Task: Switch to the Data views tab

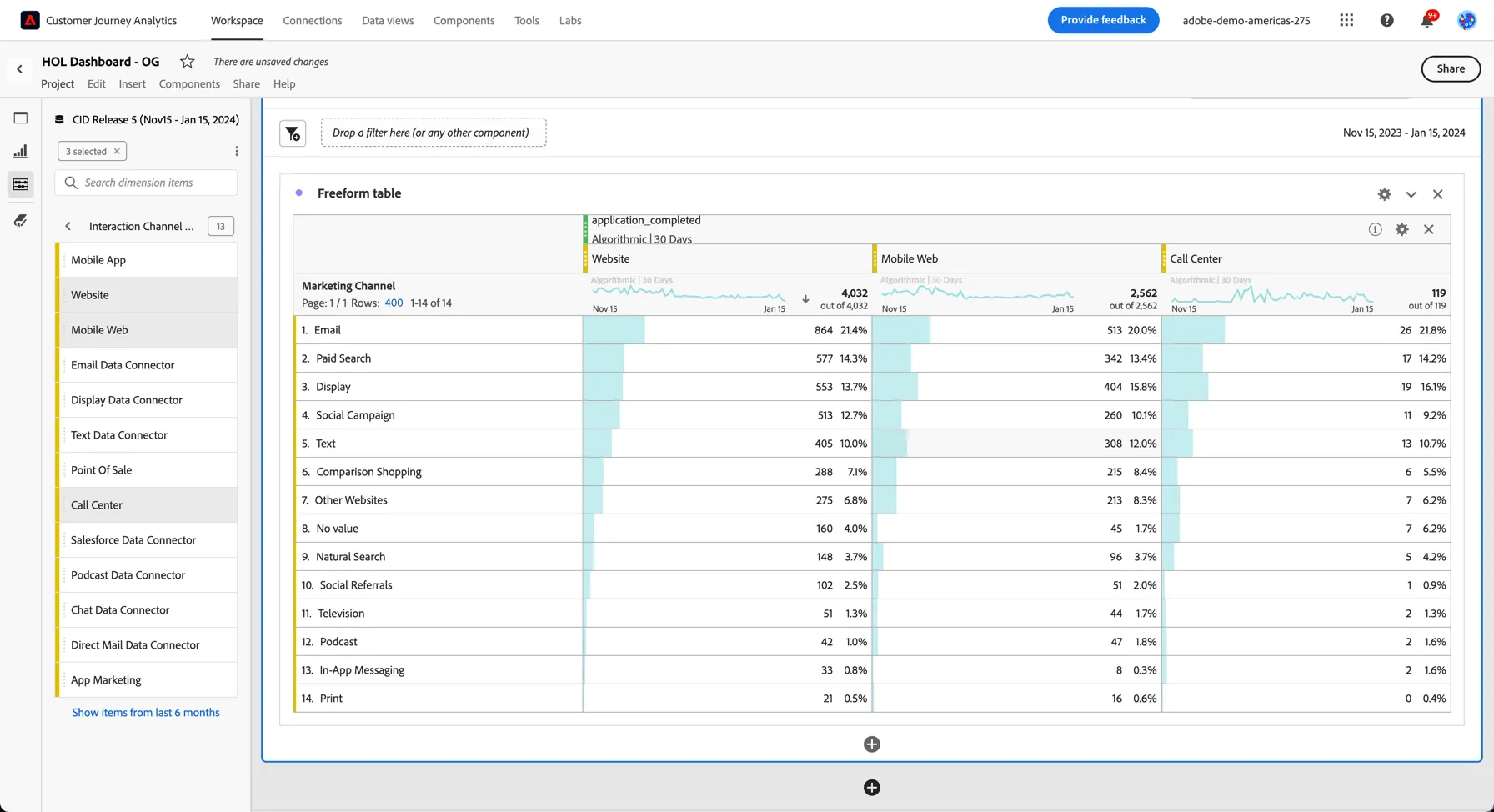Action: coord(388,20)
